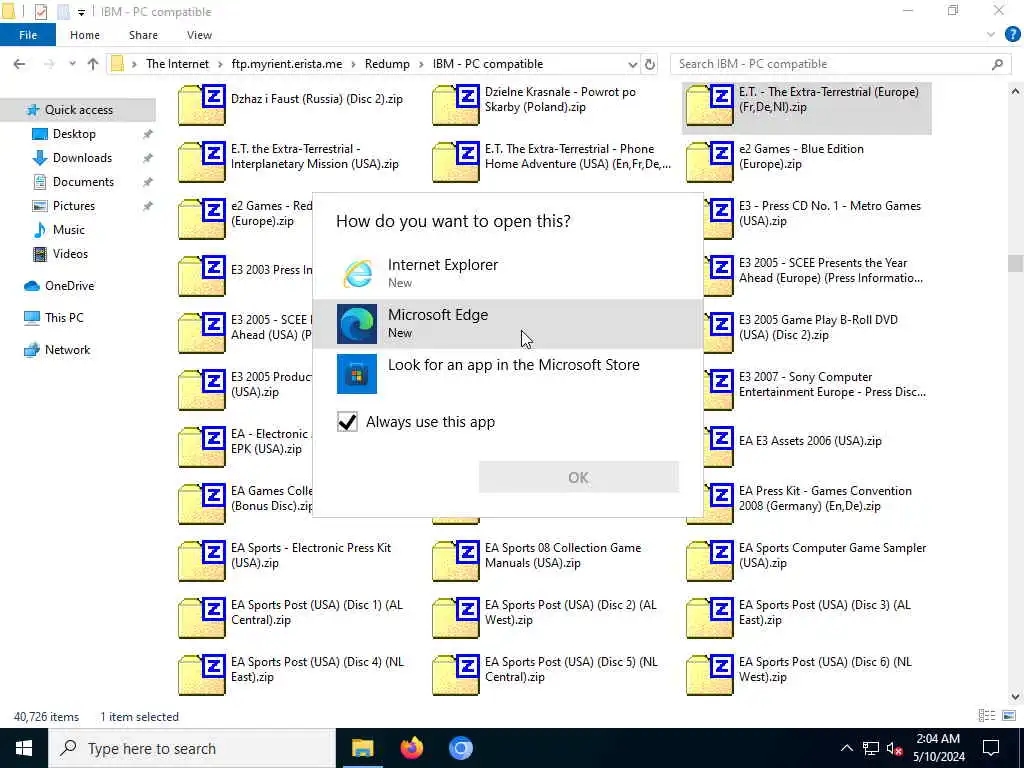
Task: Open Pictures in navigation pane
Action: 74,206
